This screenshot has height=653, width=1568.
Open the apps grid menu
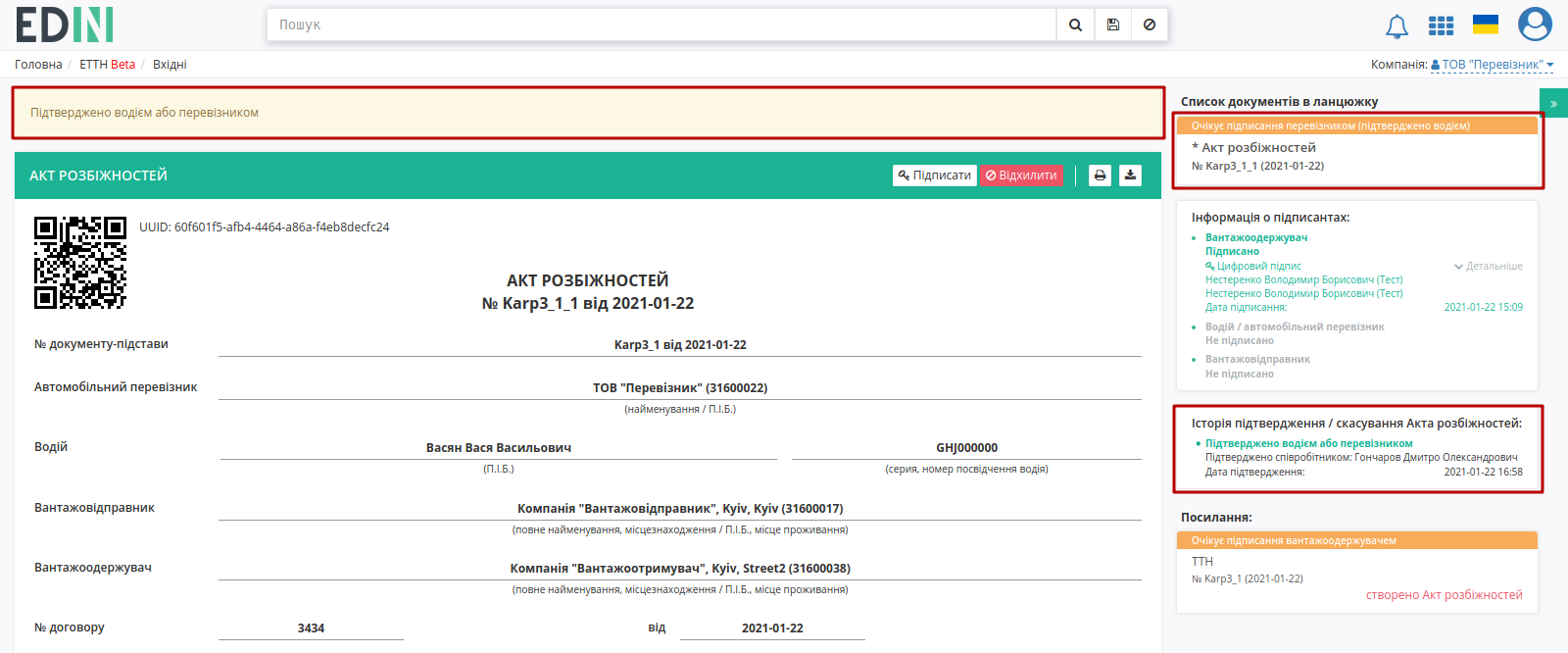click(x=1441, y=25)
